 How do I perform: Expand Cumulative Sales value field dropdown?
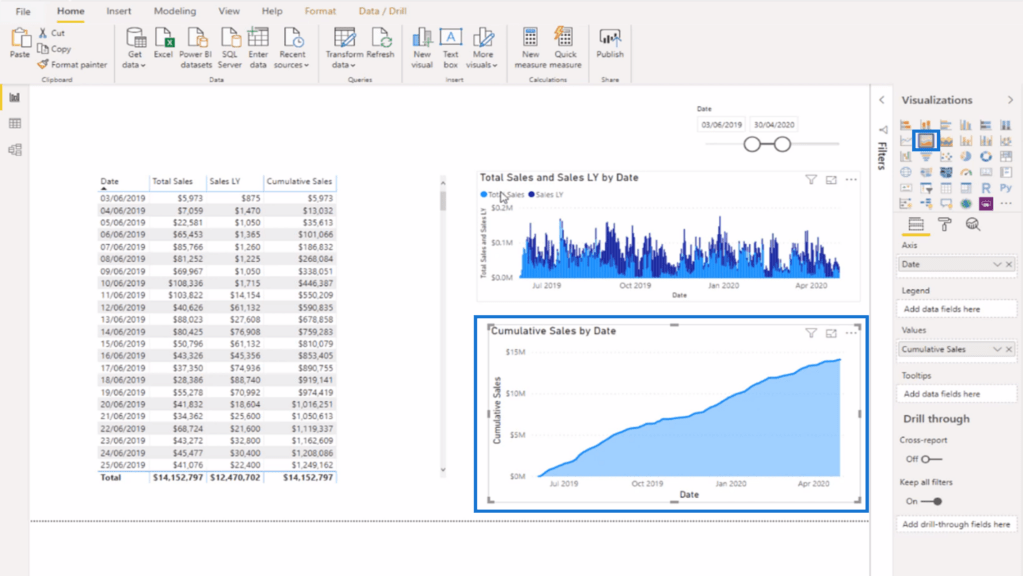(x=997, y=349)
